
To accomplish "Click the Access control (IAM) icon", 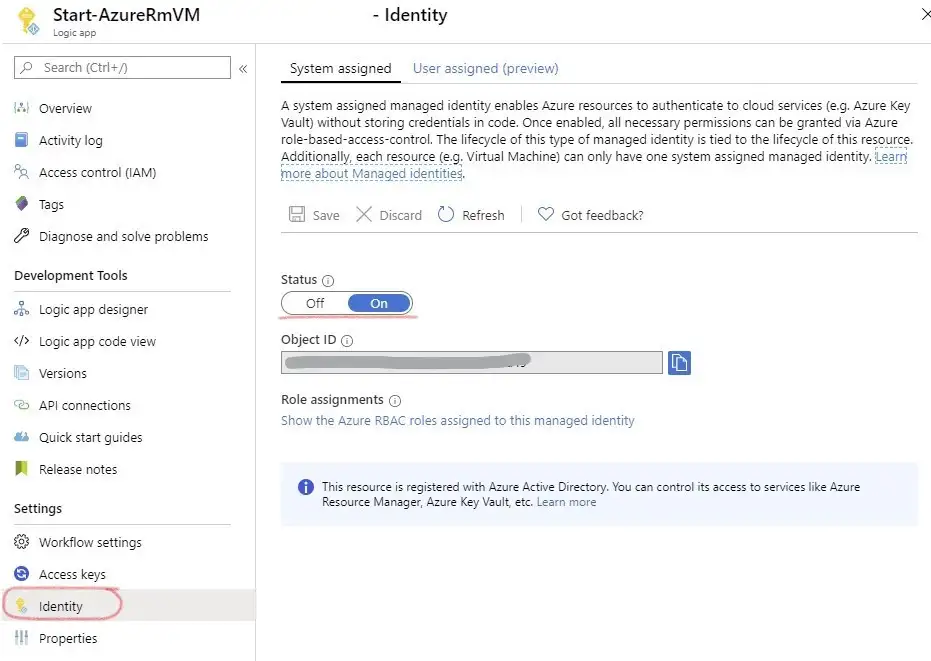I will pyautogui.click(x=21, y=172).
